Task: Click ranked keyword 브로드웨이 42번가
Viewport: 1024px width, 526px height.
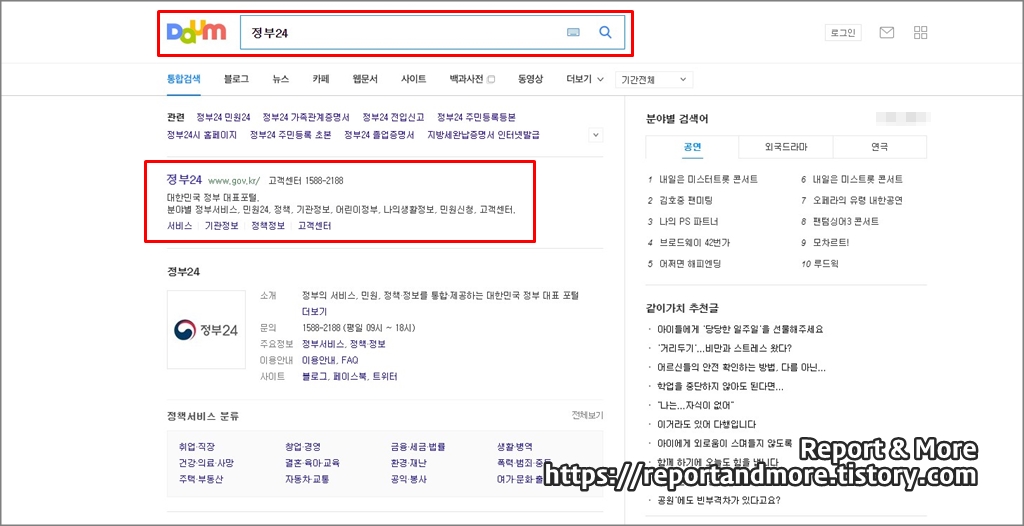Action: click(x=695, y=242)
